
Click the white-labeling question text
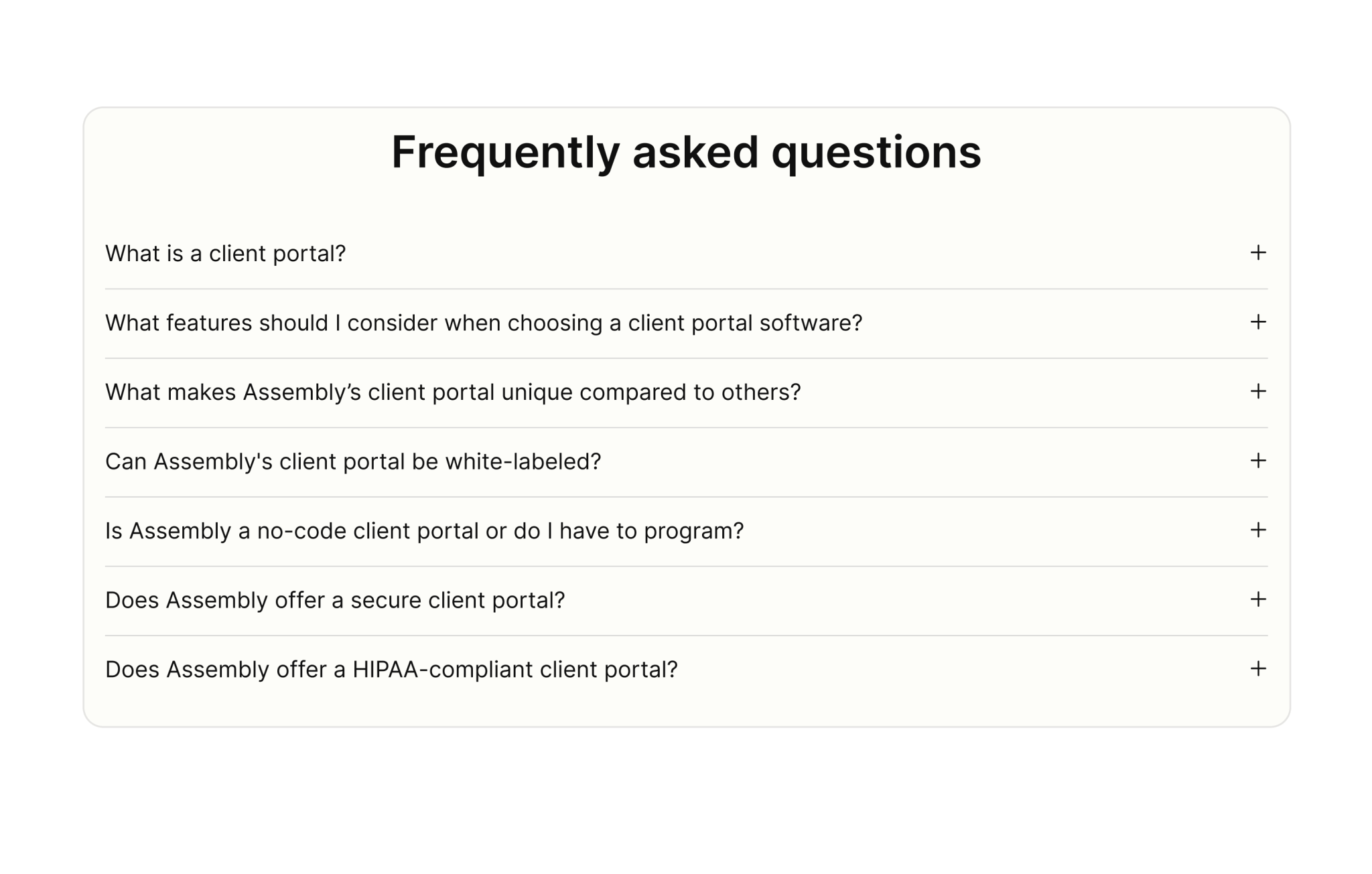[x=353, y=461]
